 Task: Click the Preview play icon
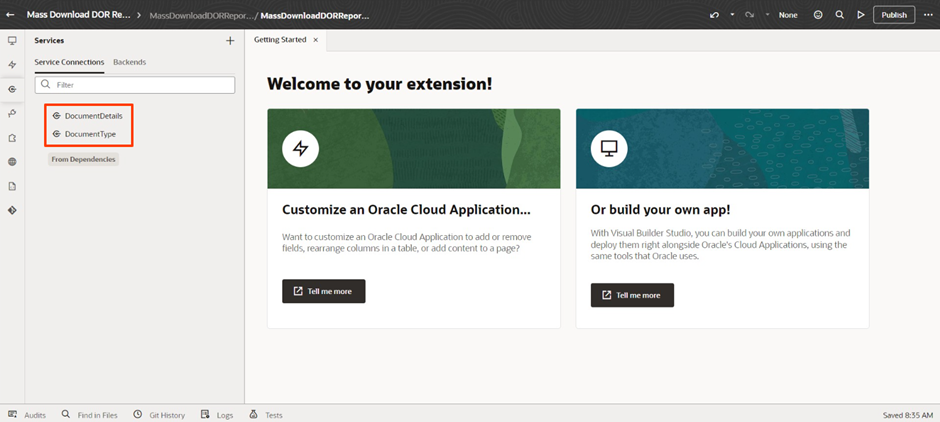(x=861, y=15)
